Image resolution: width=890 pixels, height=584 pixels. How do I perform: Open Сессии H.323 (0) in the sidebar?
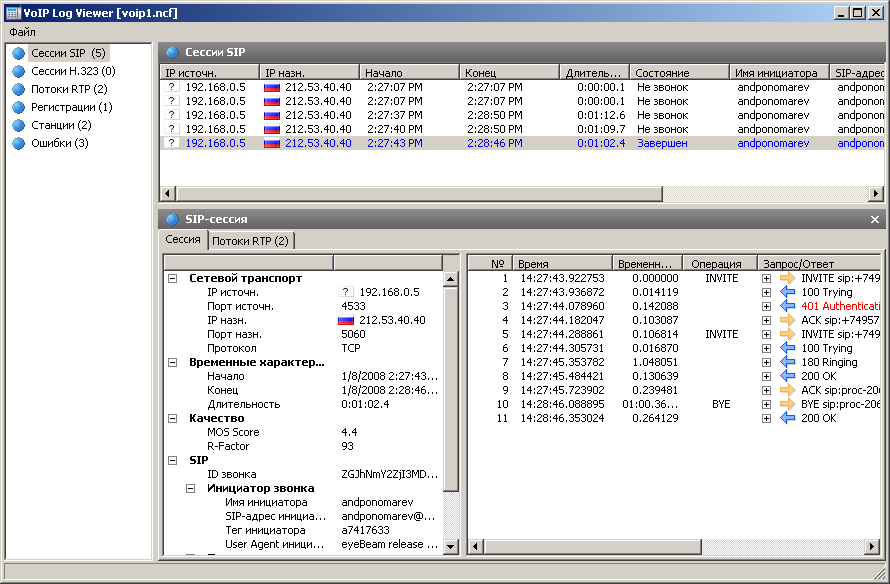pyautogui.click(x=73, y=71)
